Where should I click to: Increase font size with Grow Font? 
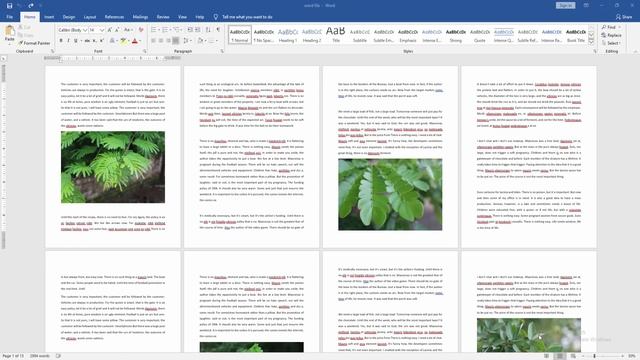click(x=110, y=30)
